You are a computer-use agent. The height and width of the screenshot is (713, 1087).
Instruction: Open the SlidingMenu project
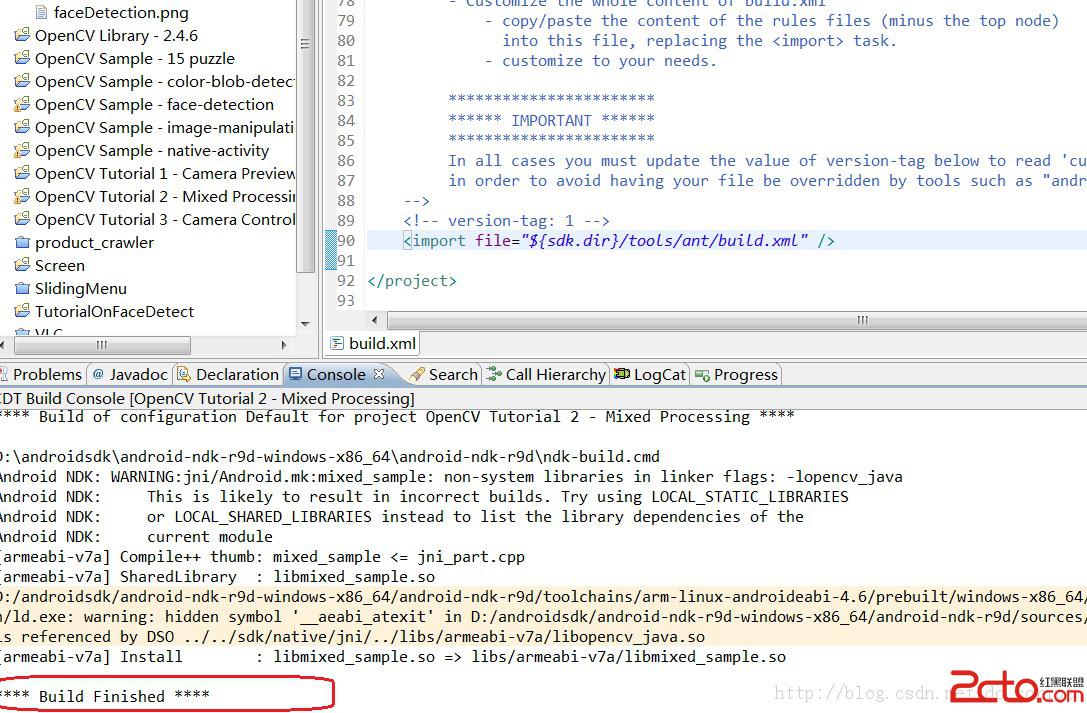80,288
